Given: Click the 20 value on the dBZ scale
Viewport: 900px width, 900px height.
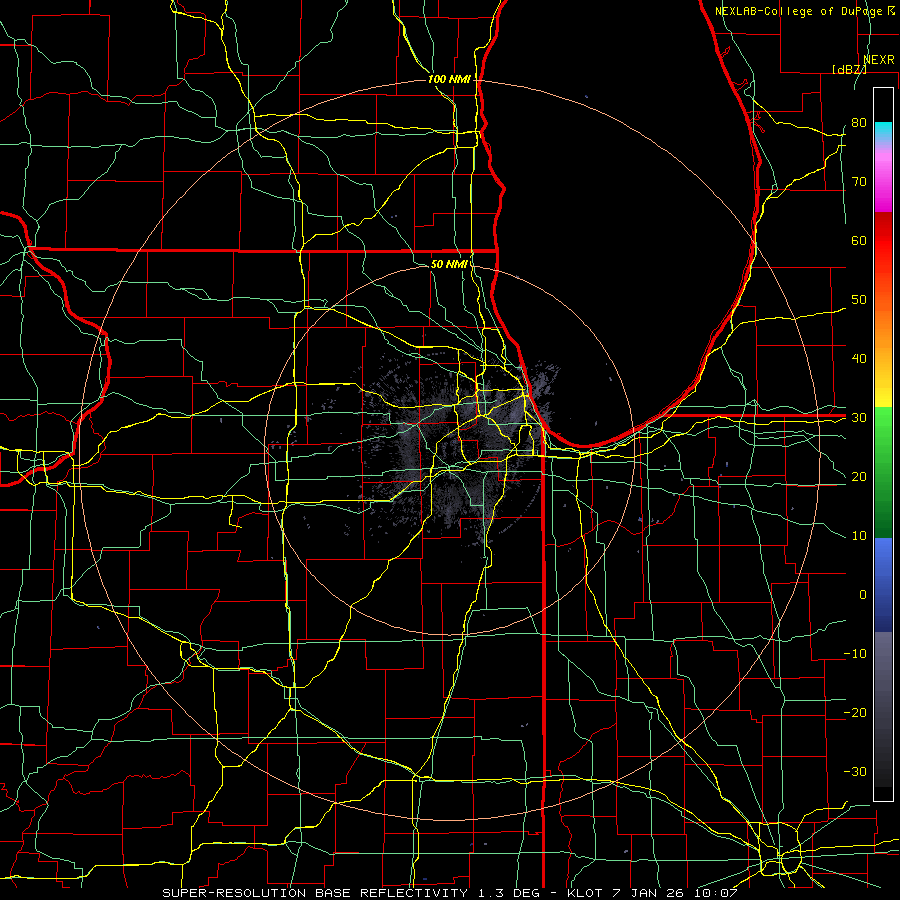Looking at the screenshot, I should click(x=859, y=476).
